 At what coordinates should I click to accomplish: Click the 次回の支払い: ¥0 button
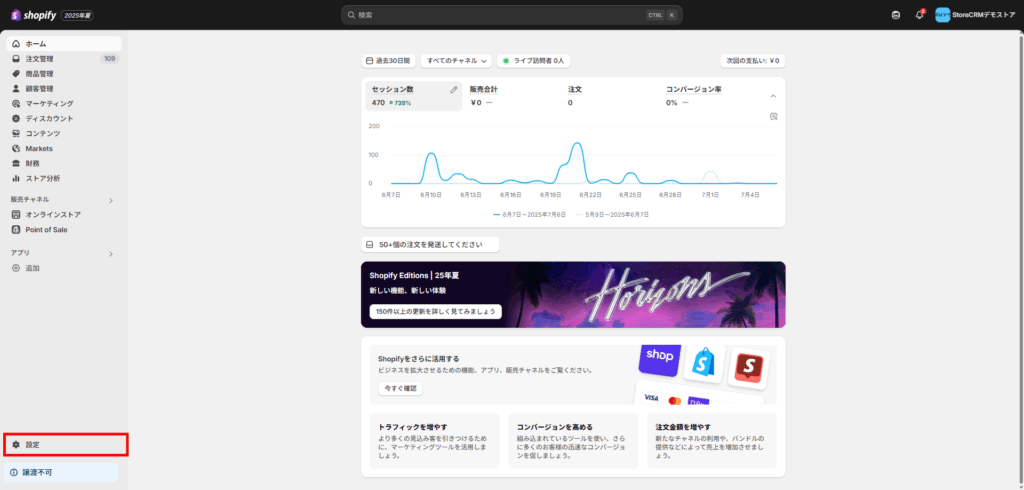(752, 61)
